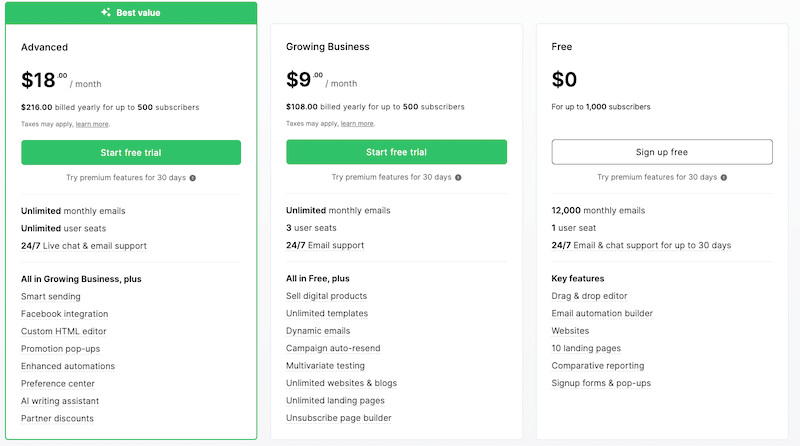Start free trial for Growing Business plan
The width and height of the screenshot is (800, 446).
[x=396, y=152]
